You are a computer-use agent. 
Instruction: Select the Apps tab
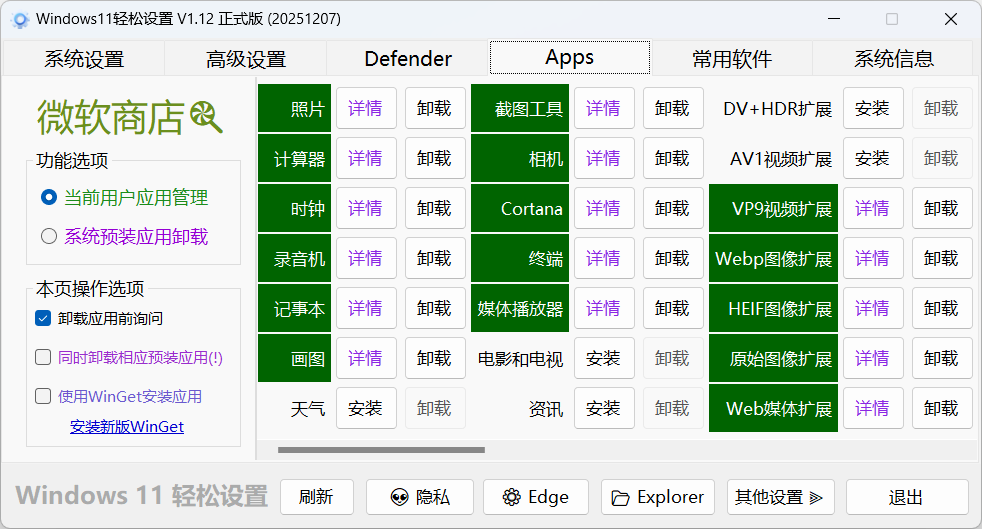tap(569, 58)
